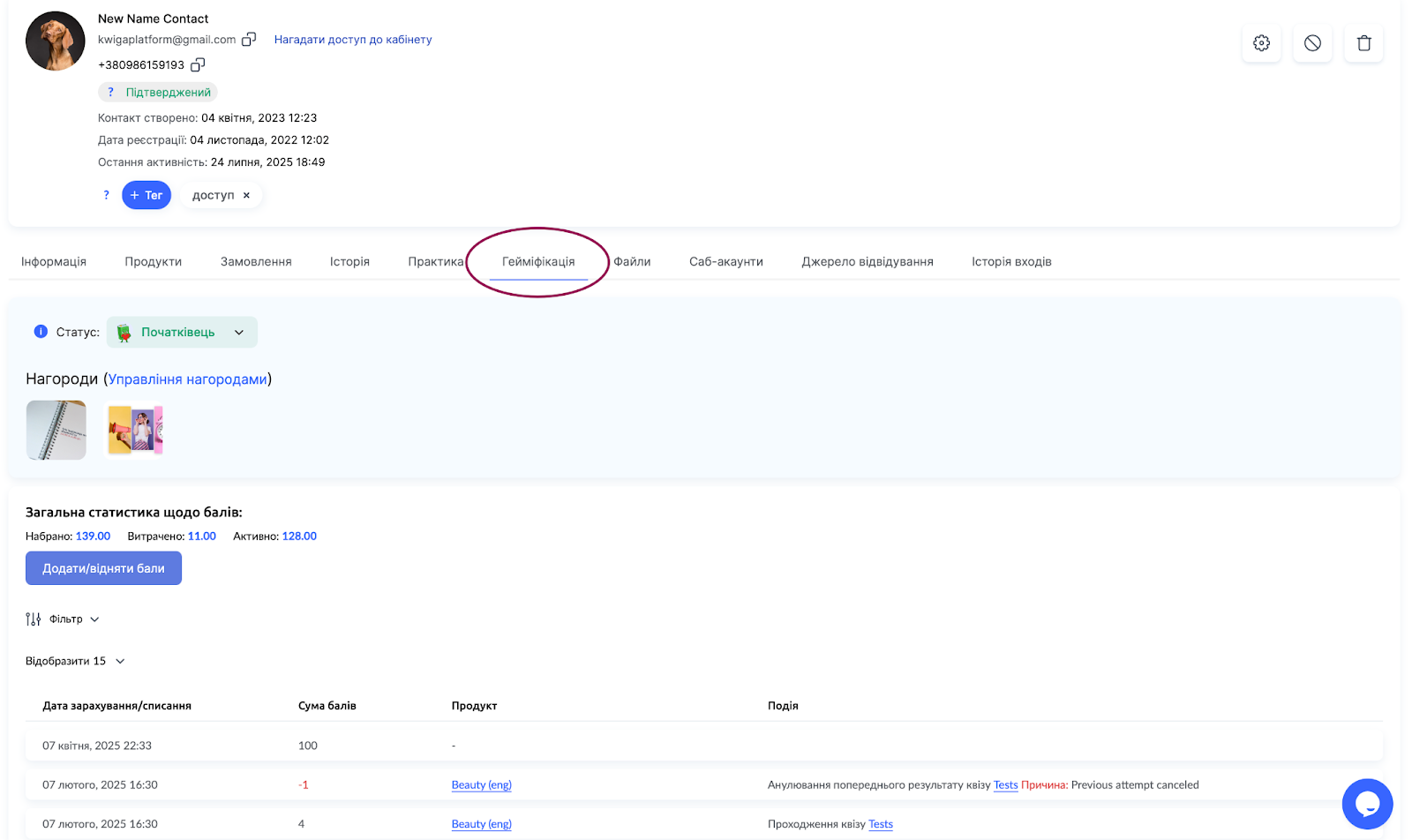Click the megaphone award thumbnail
The height and width of the screenshot is (840, 1412).
tap(135, 431)
